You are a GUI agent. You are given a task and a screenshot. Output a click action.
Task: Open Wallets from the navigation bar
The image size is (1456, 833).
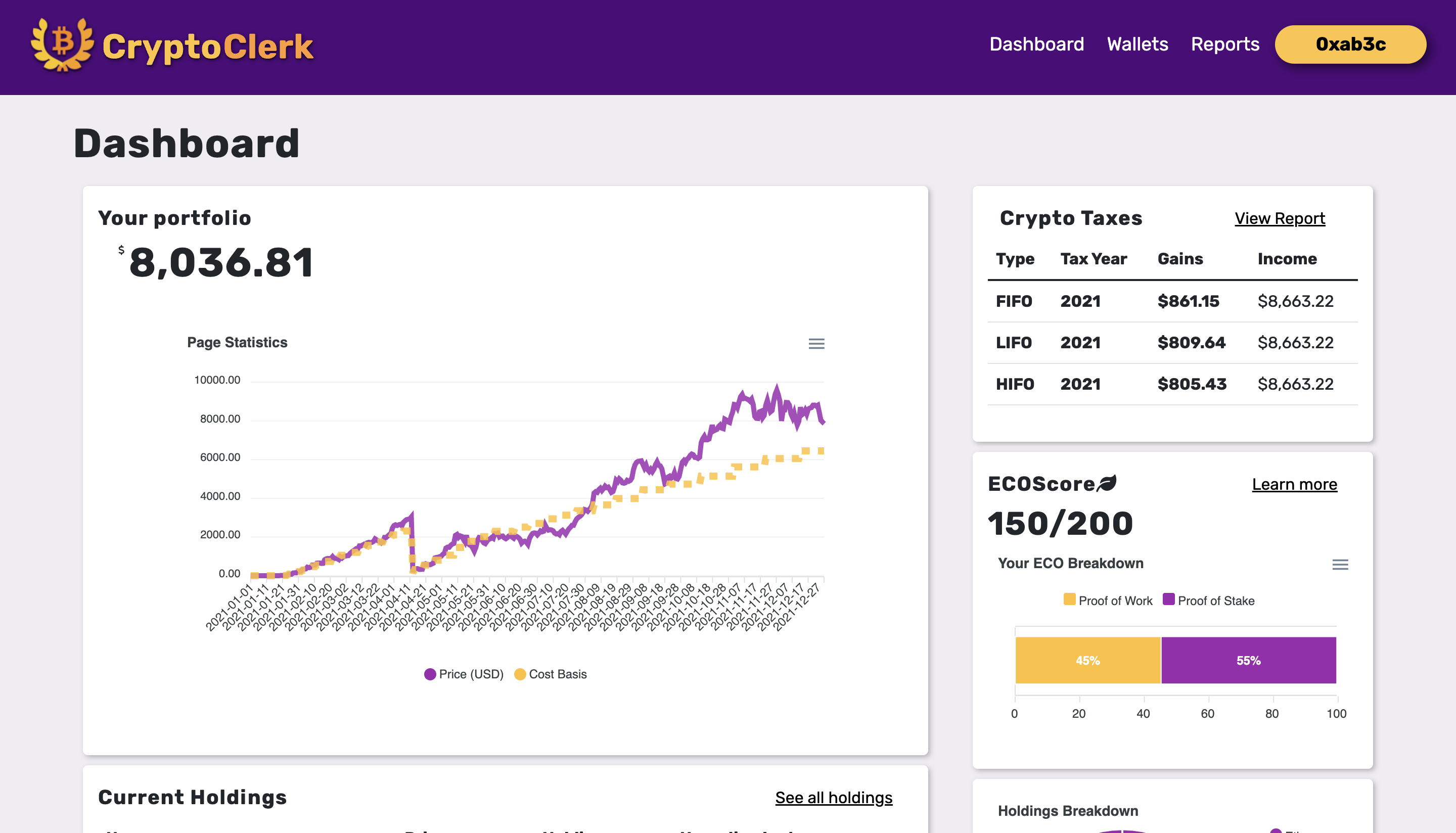click(1137, 44)
